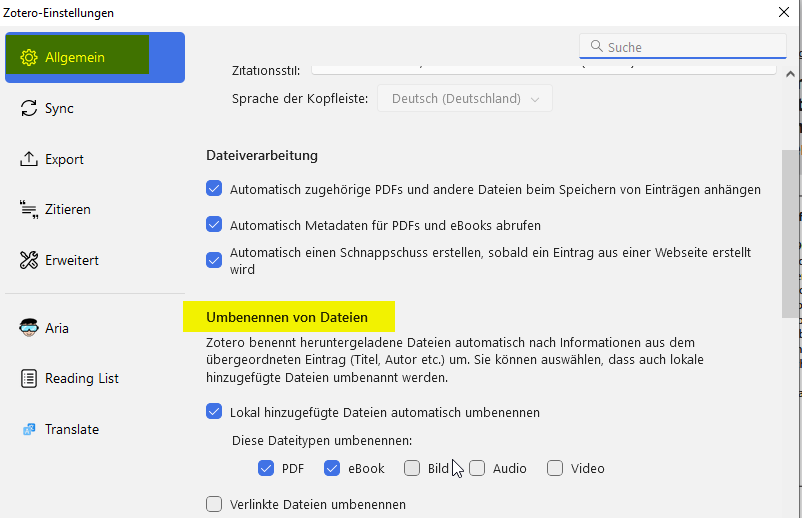802x518 pixels.
Task: Select the Reading List pane label
Action: pyautogui.click(x=82, y=378)
